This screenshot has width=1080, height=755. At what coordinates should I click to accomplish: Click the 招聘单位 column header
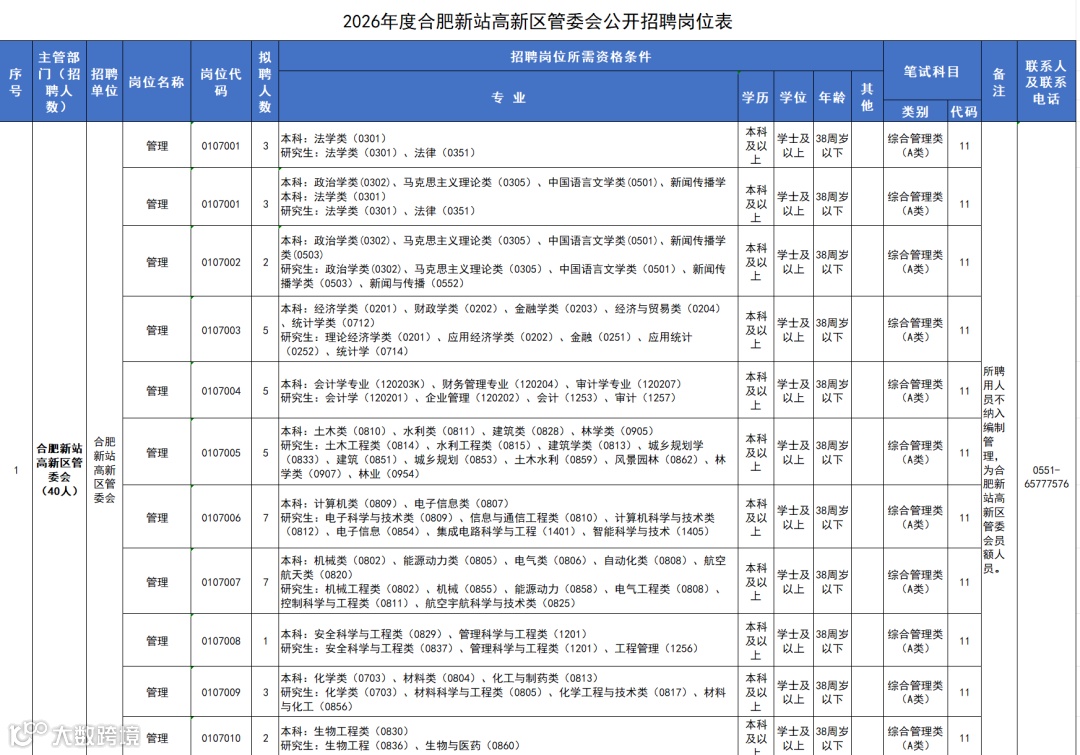(105, 81)
